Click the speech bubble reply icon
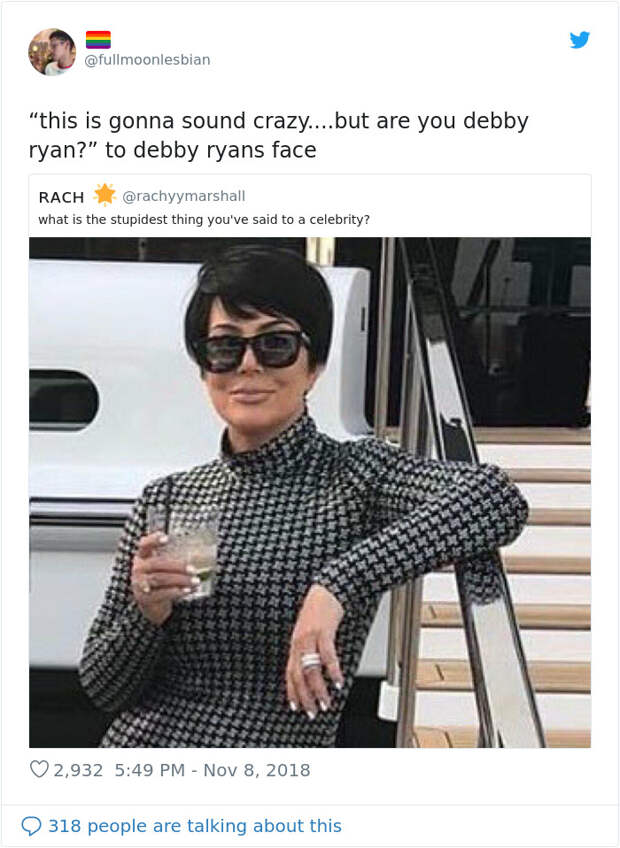The width and height of the screenshot is (620, 848). [31, 826]
